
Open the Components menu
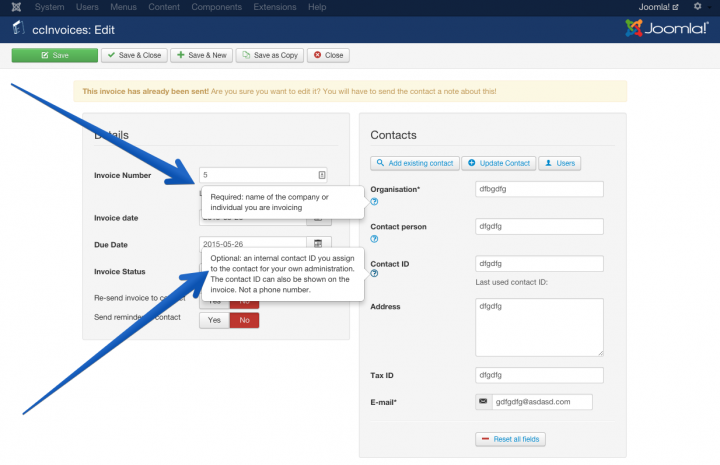217,7
